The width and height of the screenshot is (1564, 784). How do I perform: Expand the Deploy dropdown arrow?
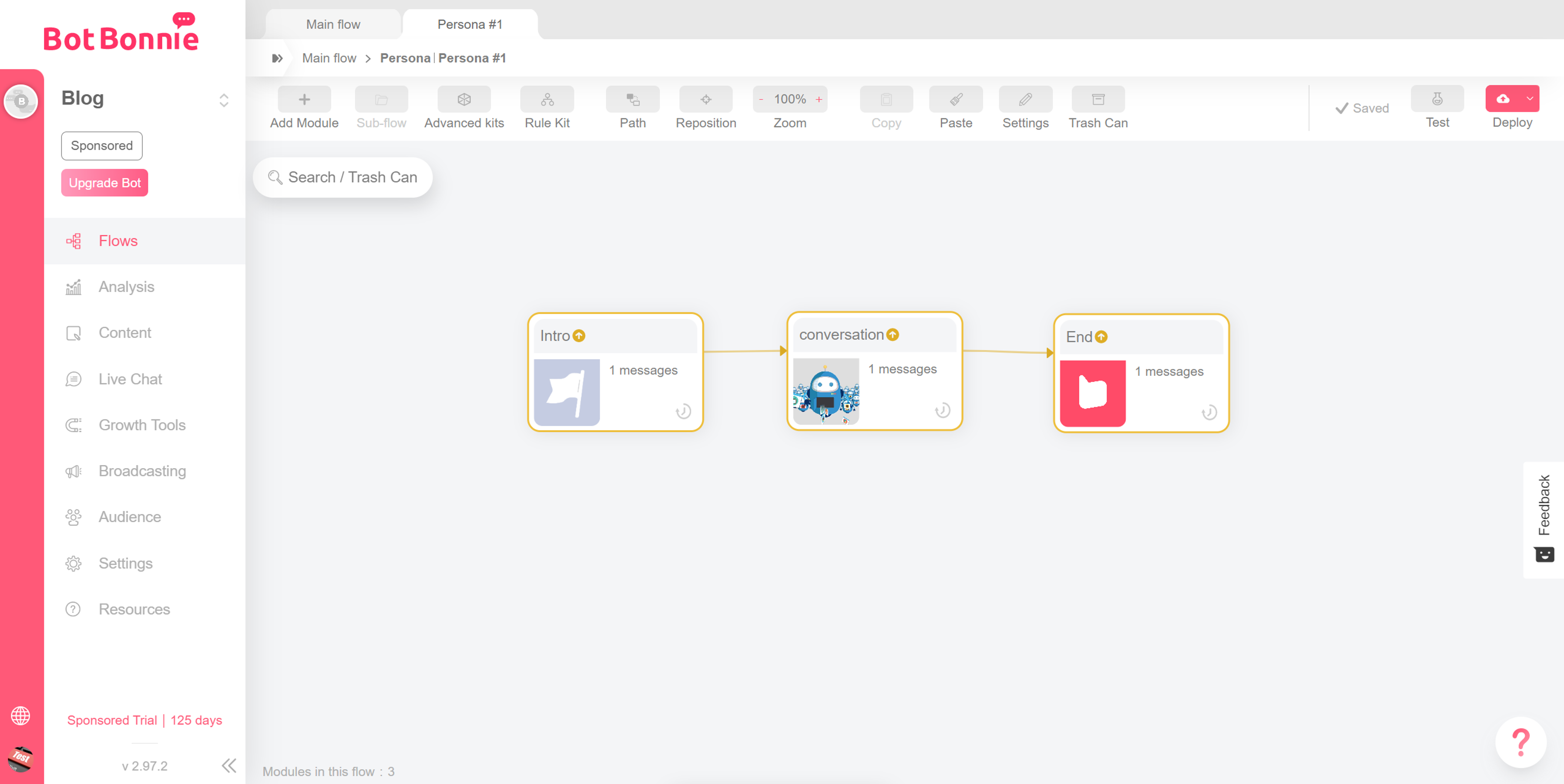[1529, 99]
